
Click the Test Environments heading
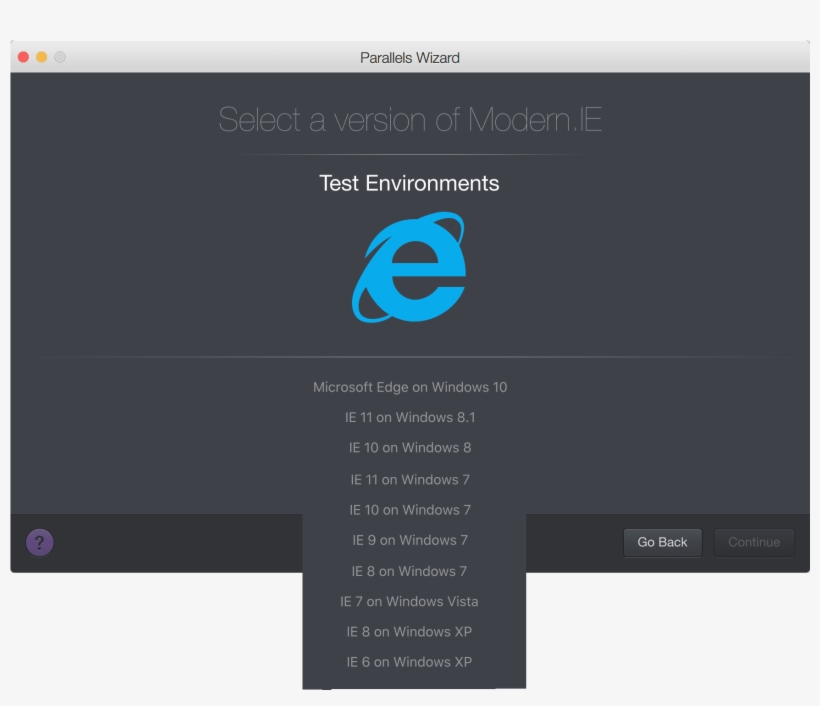[408, 183]
